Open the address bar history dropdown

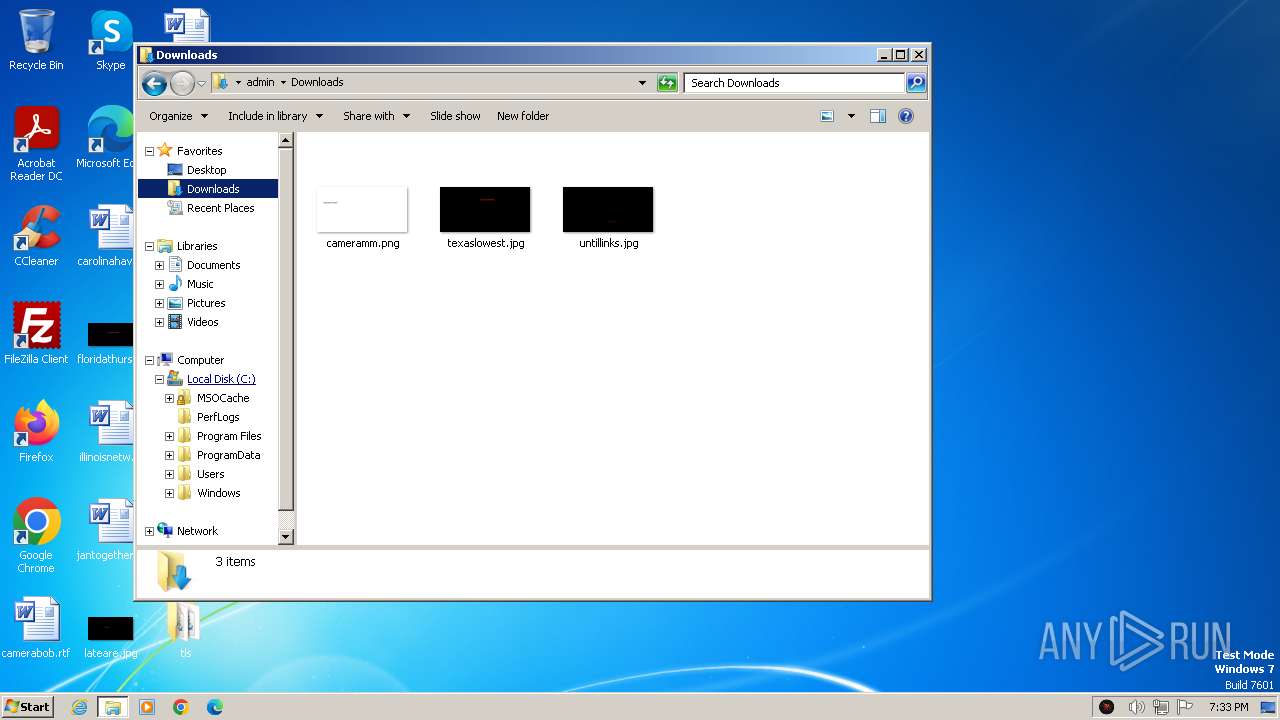click(x=642, y=83)
